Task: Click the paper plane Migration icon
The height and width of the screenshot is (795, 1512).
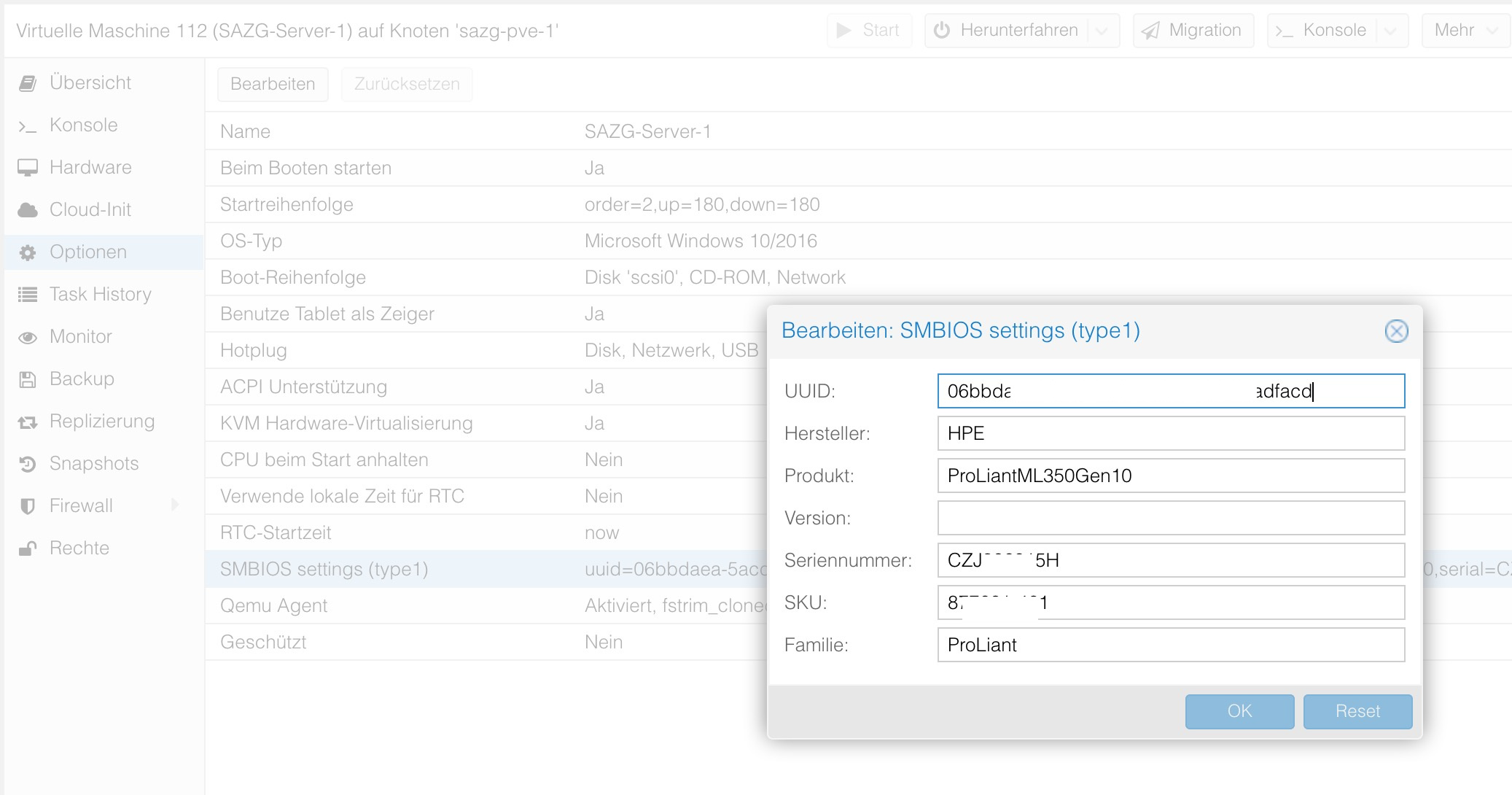Action: pyautogui.click(x=1151, y=30)
